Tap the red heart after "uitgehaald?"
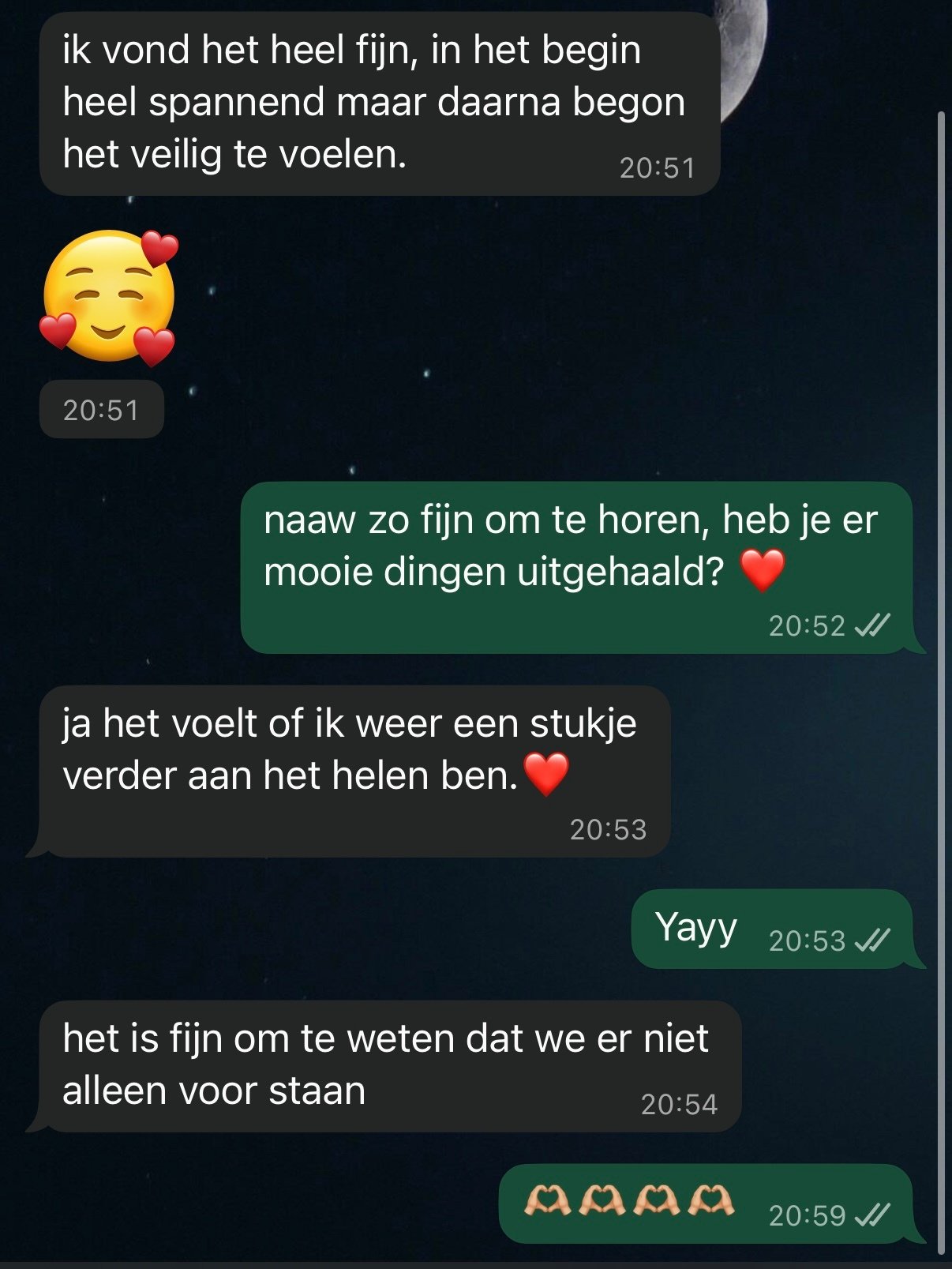The height and width of the screenshot is (1269, 952). [x=763, y=570]
